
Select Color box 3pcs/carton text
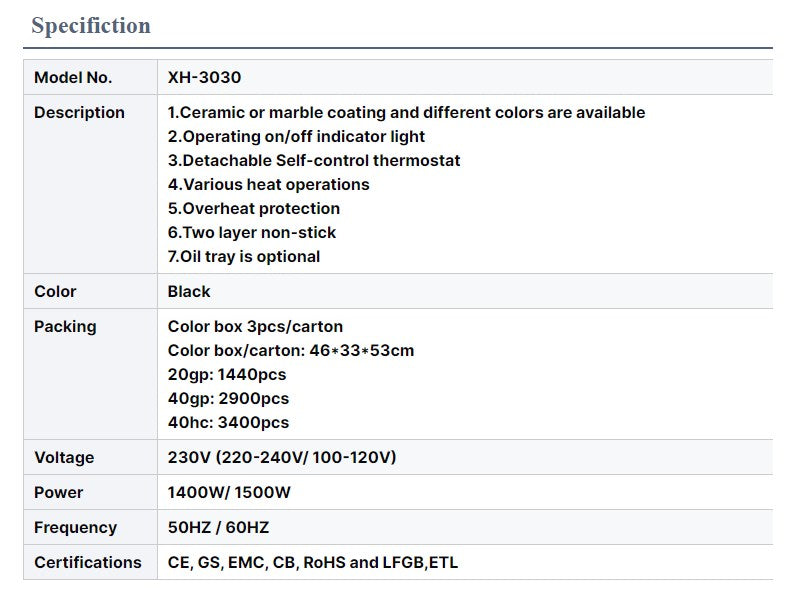click(255, 327)
